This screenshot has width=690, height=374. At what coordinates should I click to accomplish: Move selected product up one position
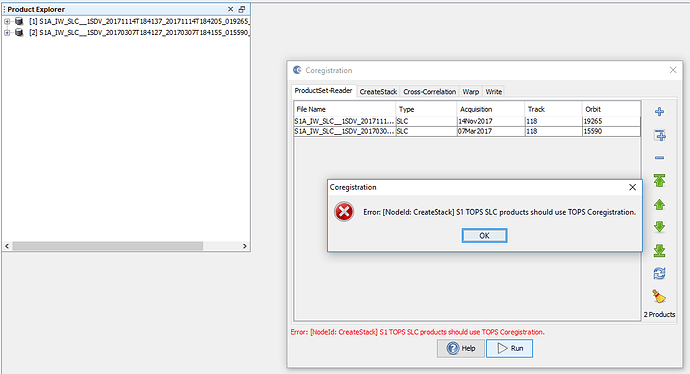tap(659, 205)
